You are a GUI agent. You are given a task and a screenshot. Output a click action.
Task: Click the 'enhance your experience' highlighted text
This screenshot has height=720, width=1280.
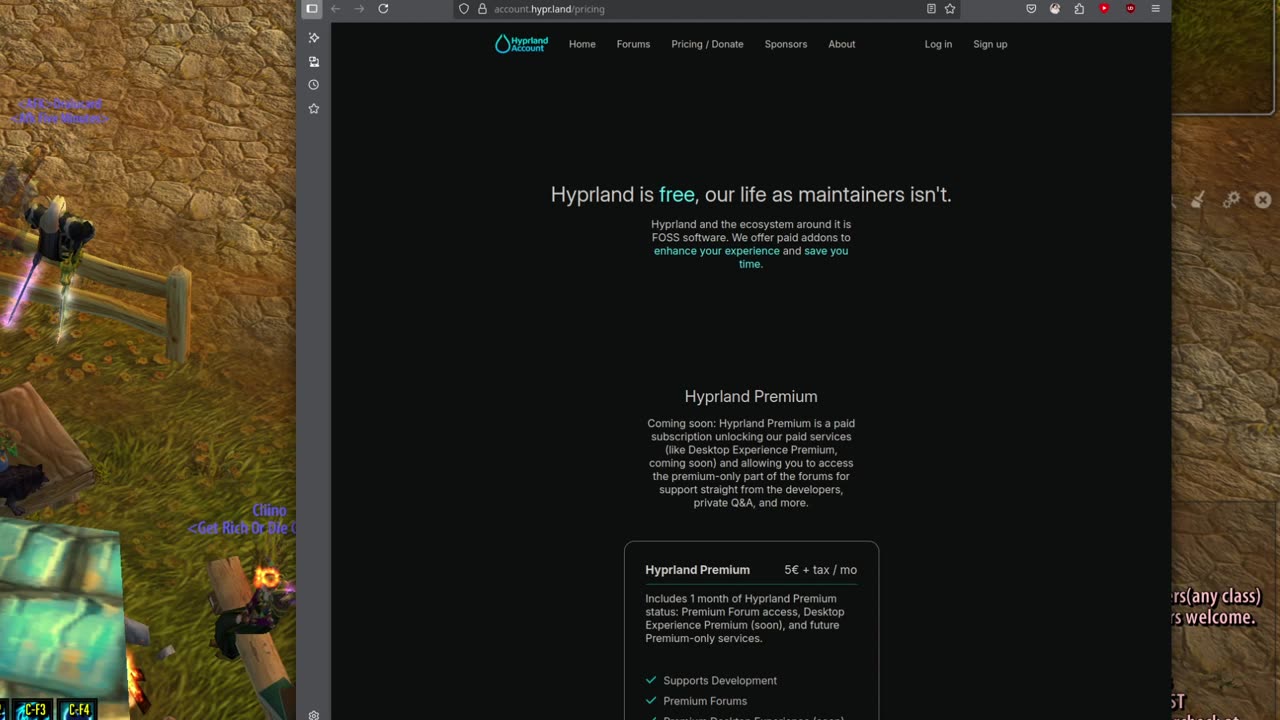716,251
